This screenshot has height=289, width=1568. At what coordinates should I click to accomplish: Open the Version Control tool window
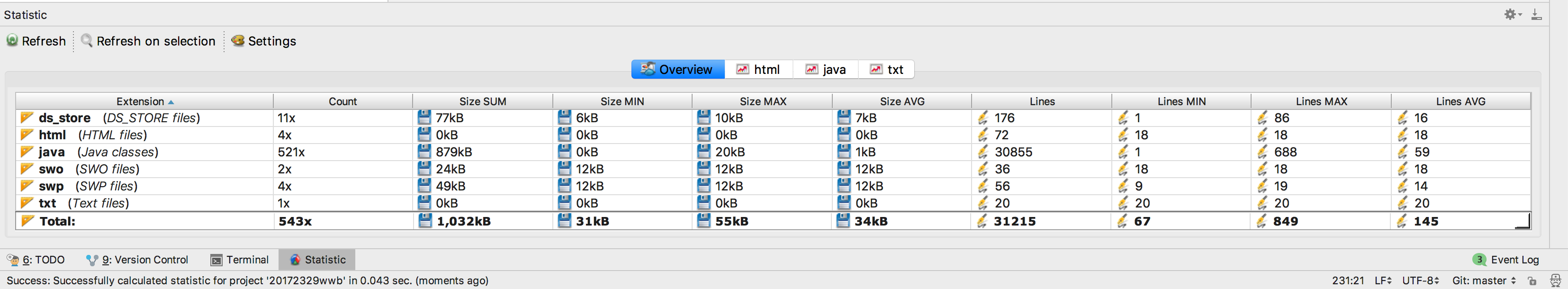pyautogui.click(x=137, y=260)
